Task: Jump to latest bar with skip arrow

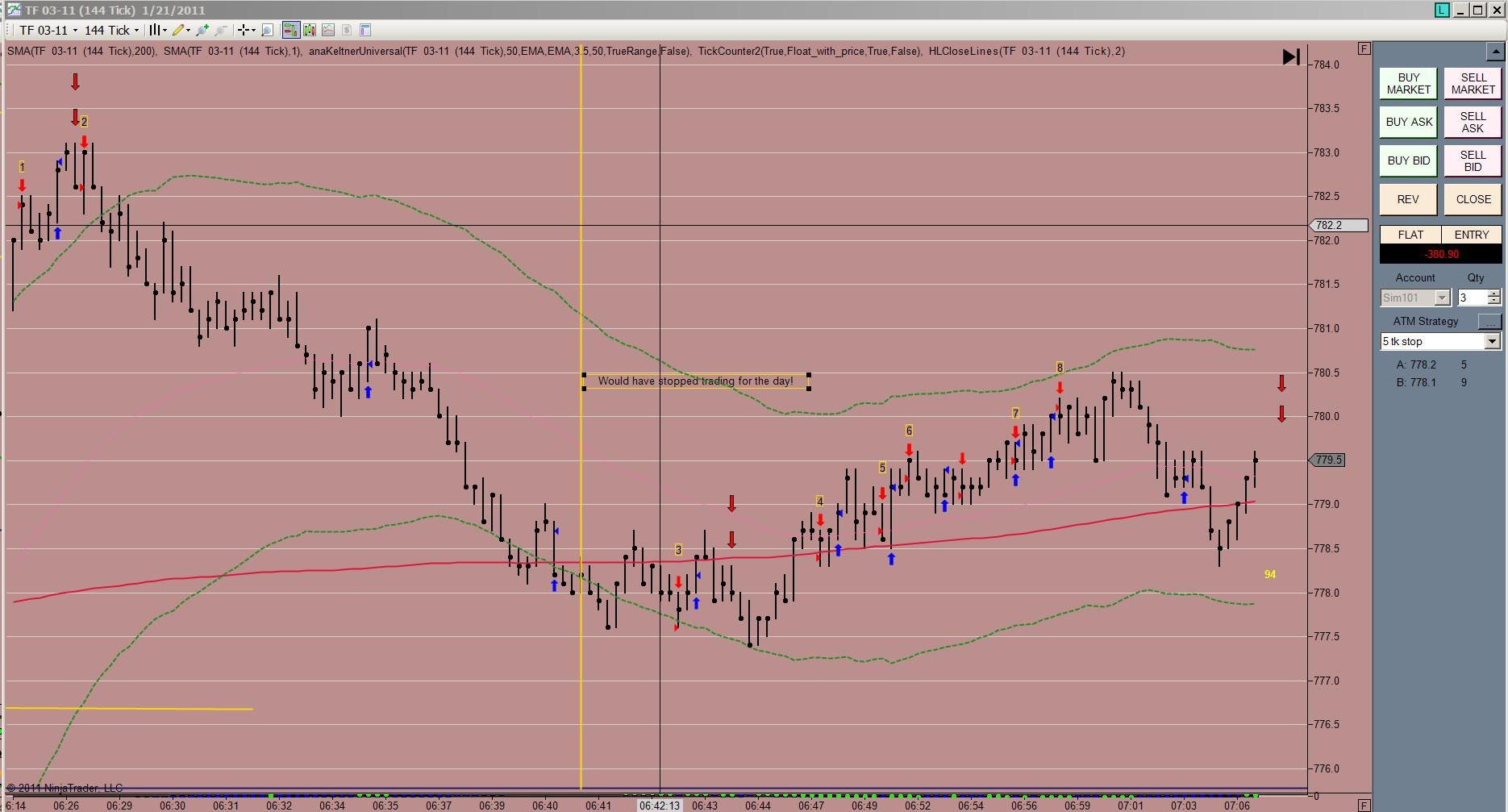Action: 1291,56
